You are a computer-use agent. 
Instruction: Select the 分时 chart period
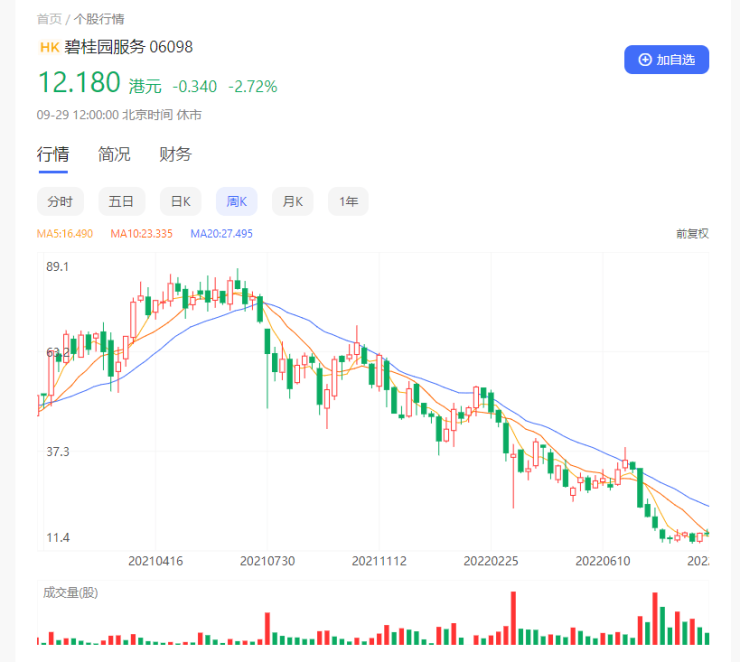click(x=60, y=201)
